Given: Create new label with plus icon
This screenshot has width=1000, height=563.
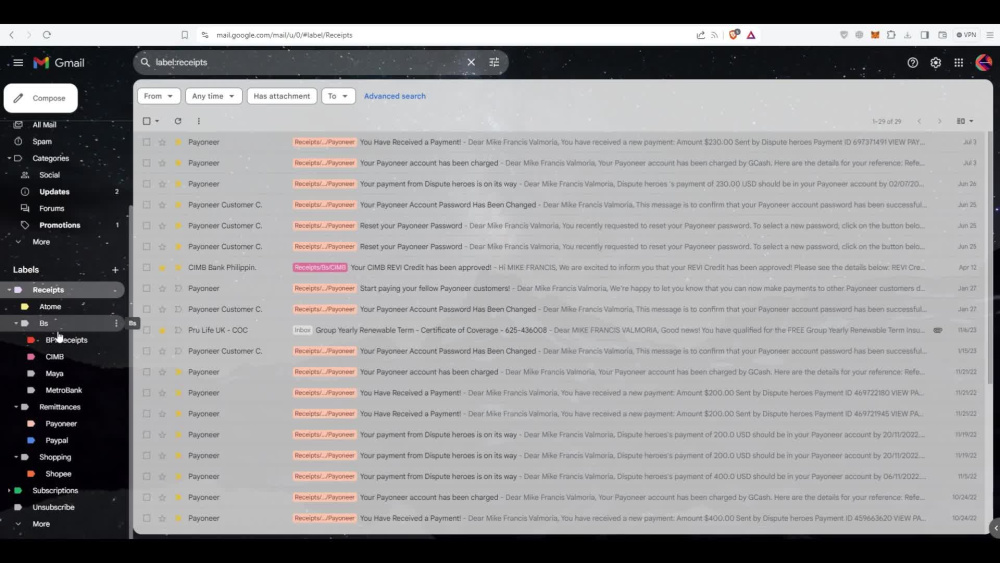Looking at the screenshot, I should (115, 270).
